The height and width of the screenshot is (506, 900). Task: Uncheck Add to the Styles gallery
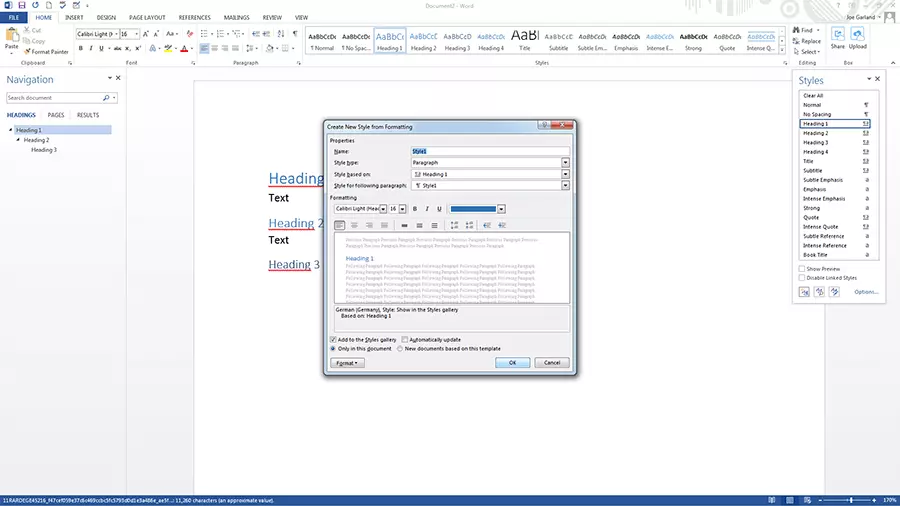[x=334, y=340]
